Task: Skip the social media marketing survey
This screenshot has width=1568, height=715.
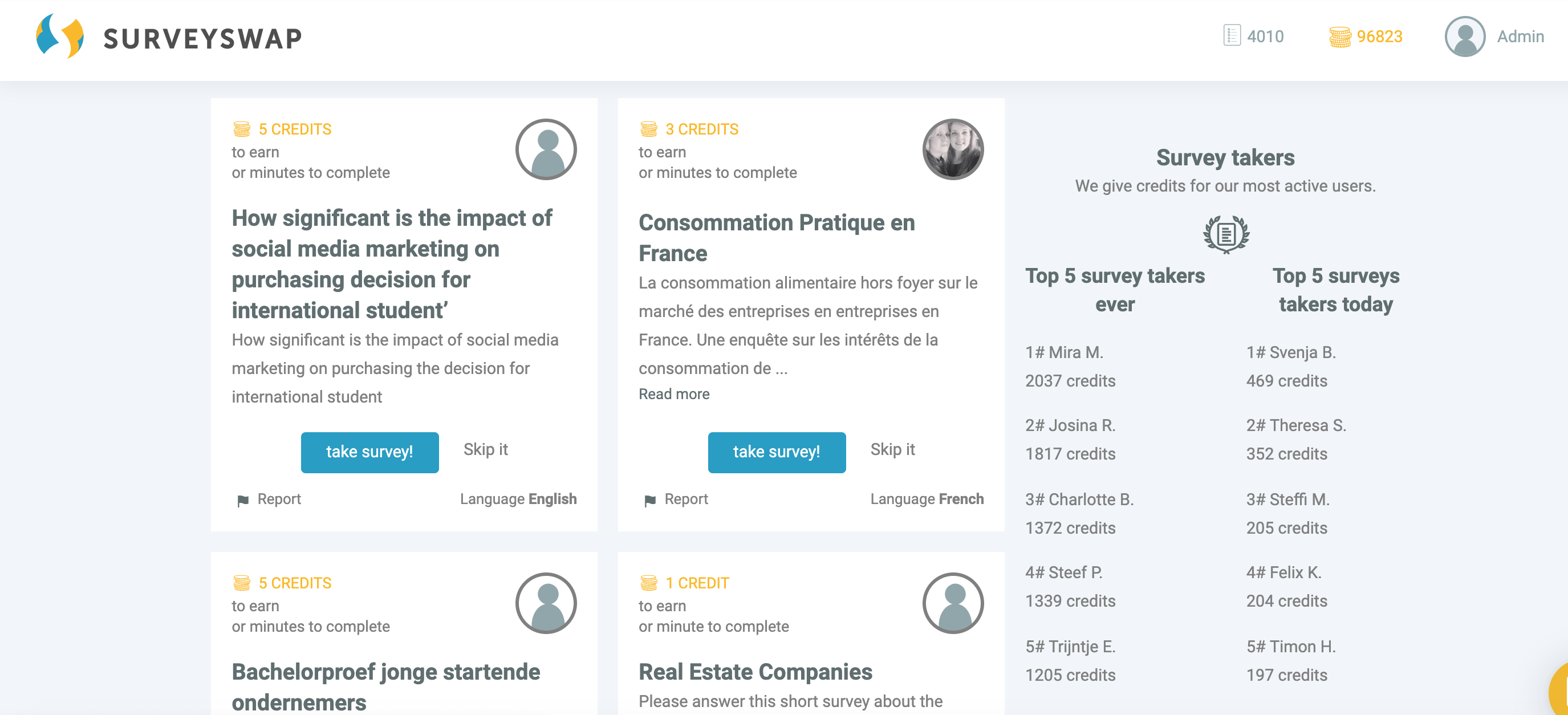Action: tap(485, 450)
